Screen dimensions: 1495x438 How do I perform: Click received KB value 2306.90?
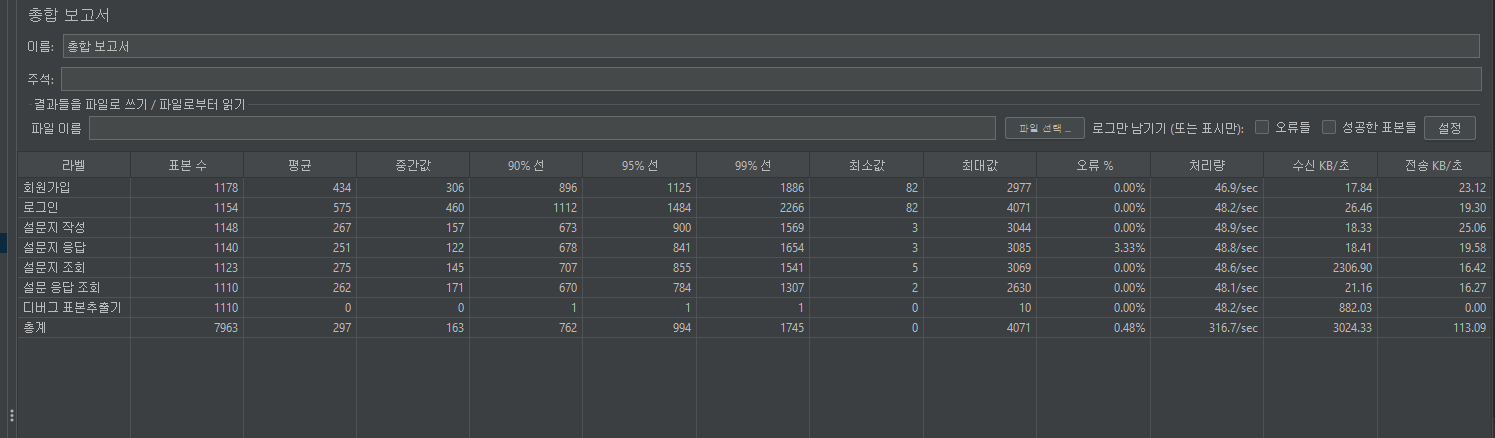click(1351, 267)
